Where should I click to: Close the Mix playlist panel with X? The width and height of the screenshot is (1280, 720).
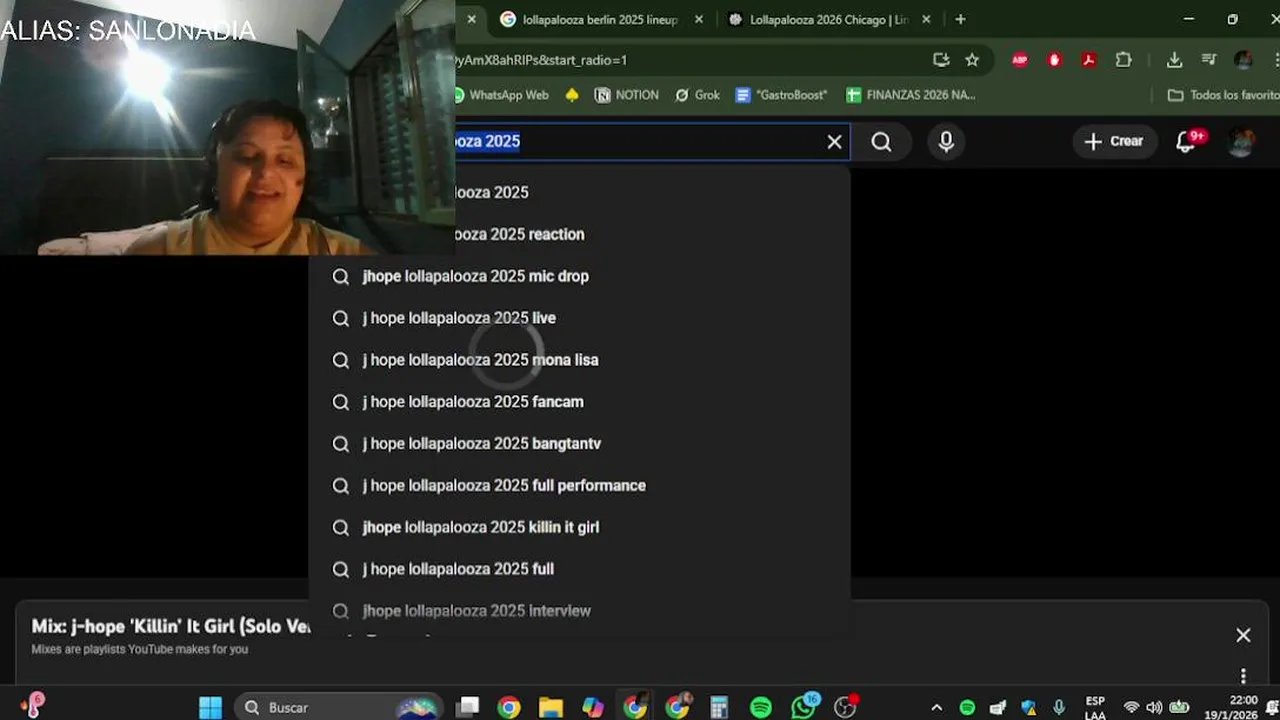(x=1243, y=635)
